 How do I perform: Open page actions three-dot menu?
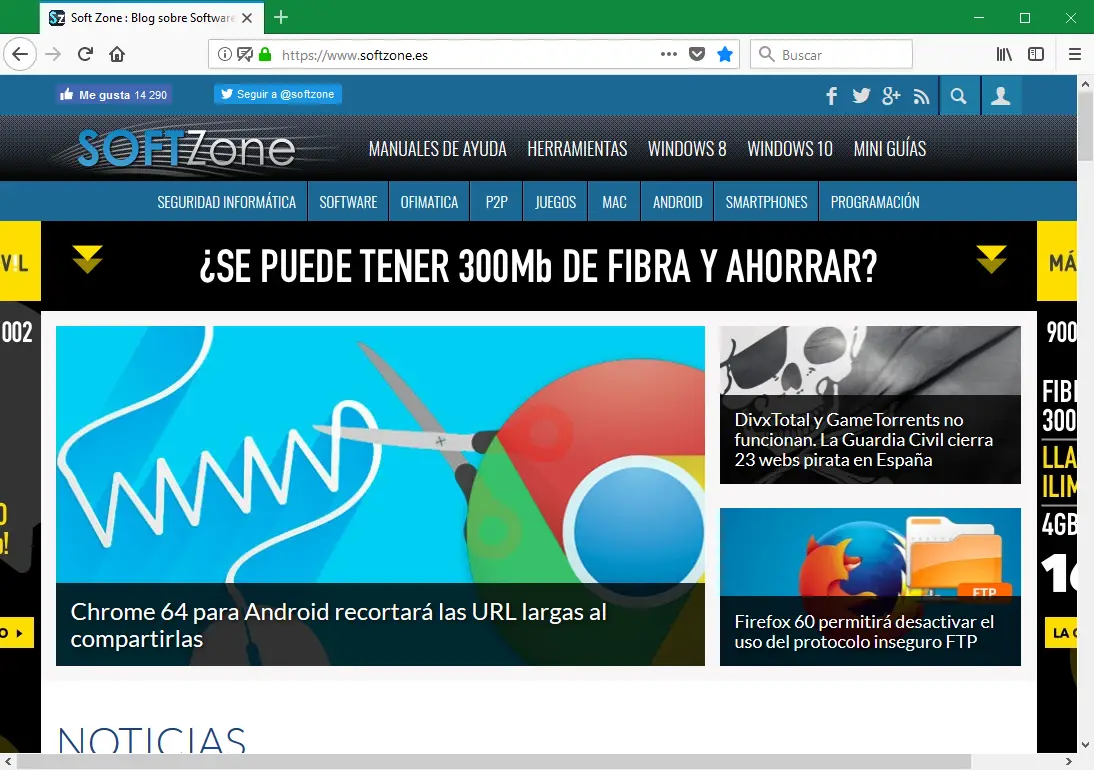[x=668, y=54]
